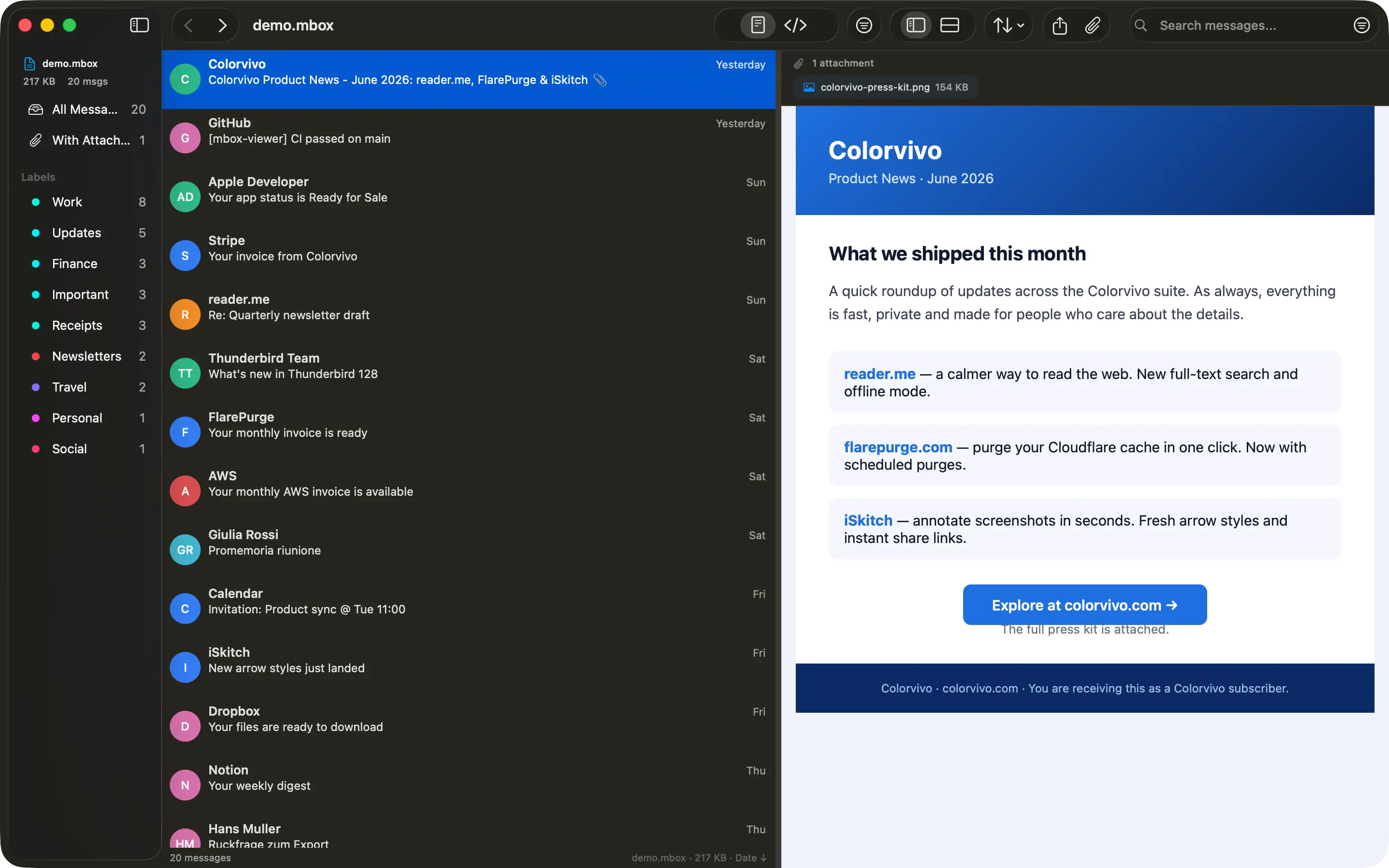Click the Dropbox sender avatar
This screenshot has height=868, width=1389.
(185, 726)
